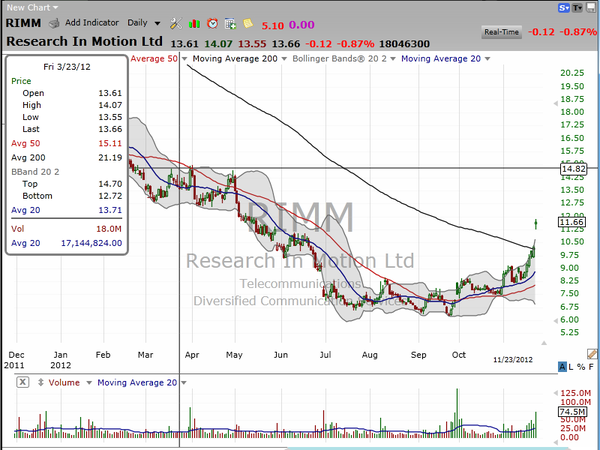Click Avg 200 row in data box
Screen dimensions: 600x450
point(67,158)
